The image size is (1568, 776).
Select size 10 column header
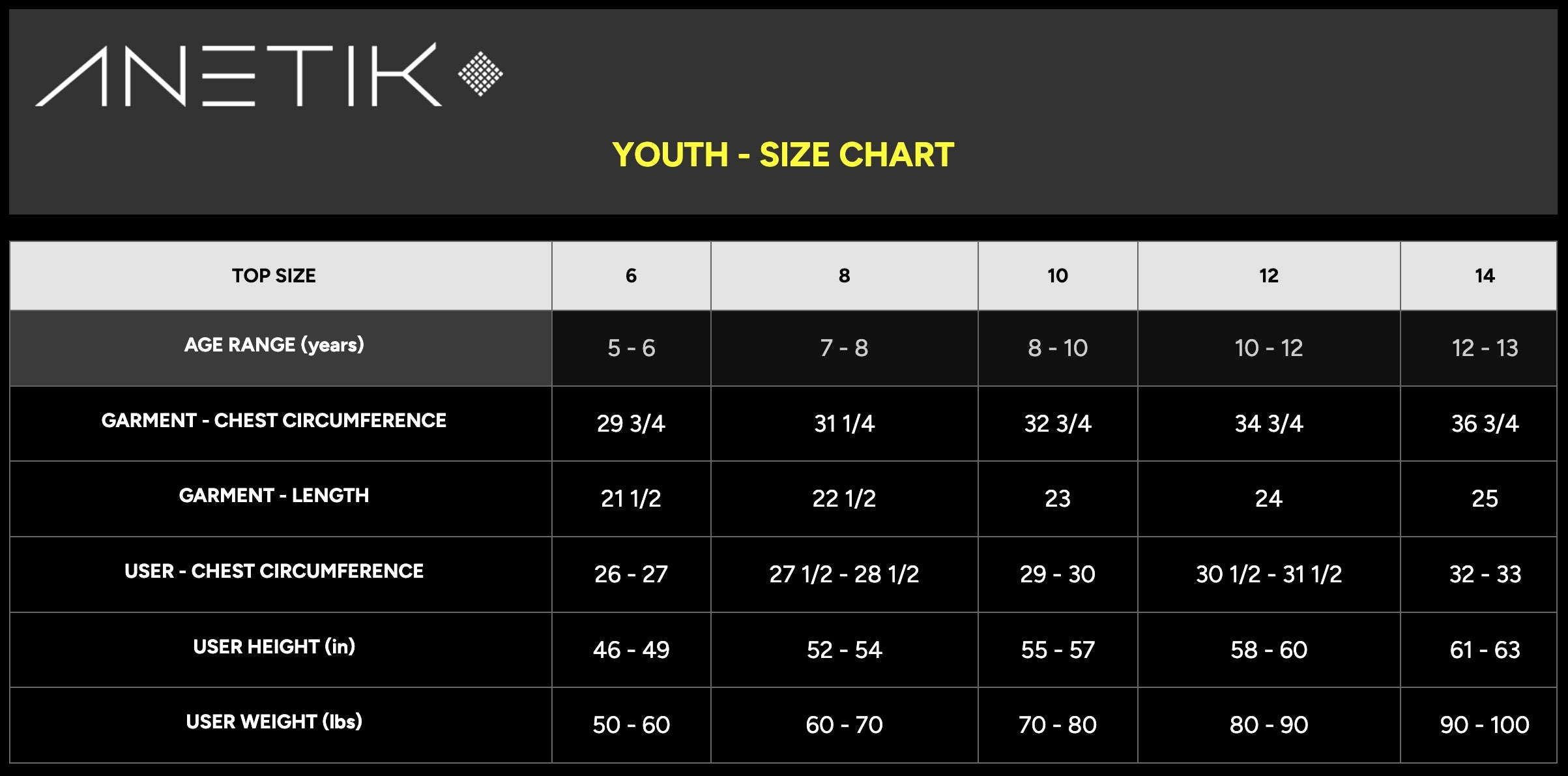coord(1058,276)
